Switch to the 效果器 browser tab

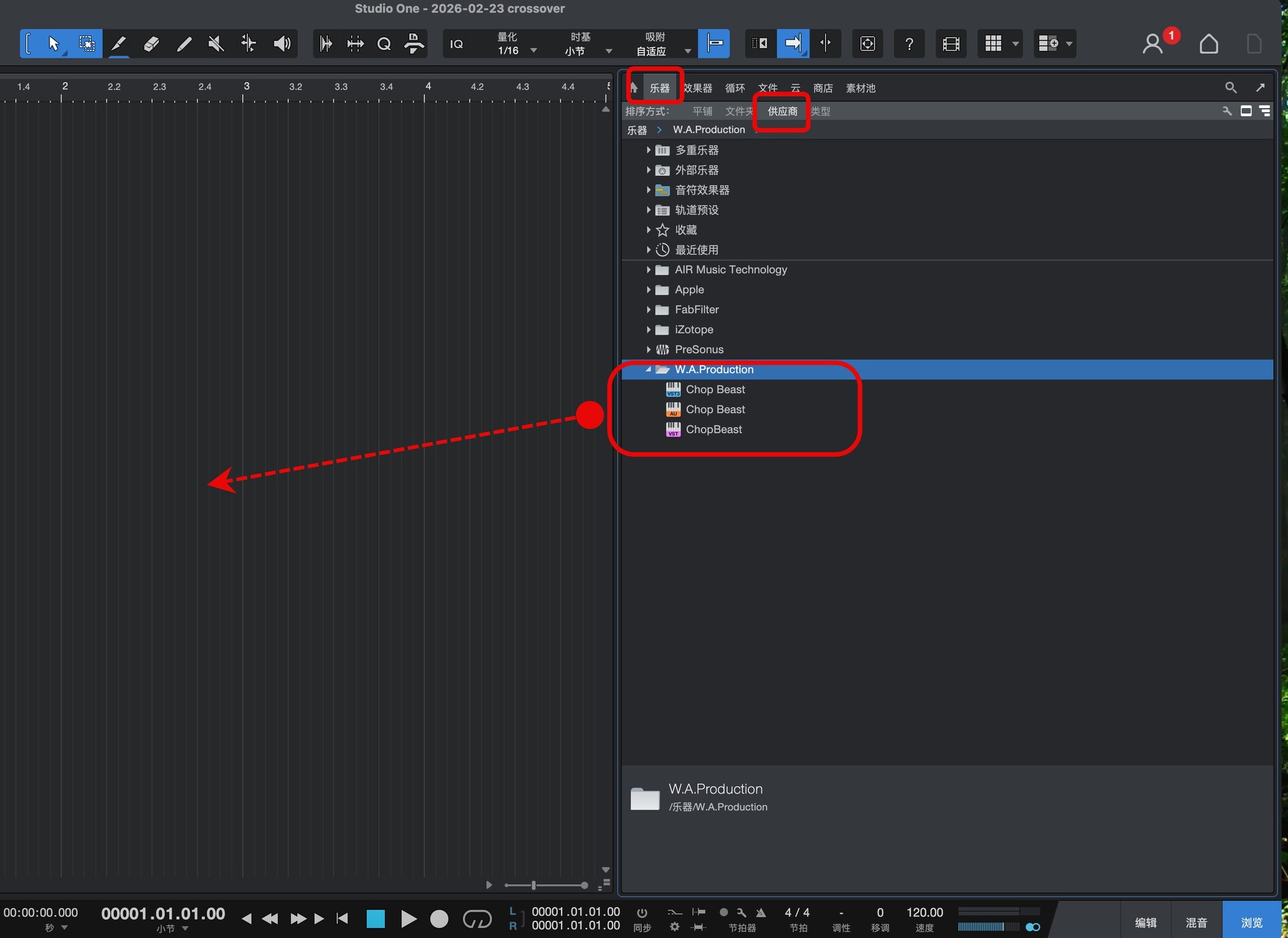pyautogui.click(x=698, y=89)
